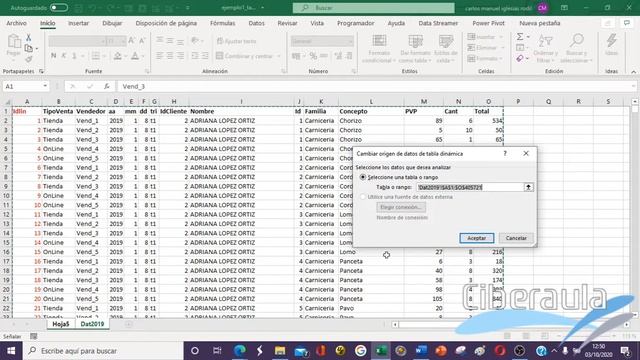Screen dimensions: 640x360
Task: Click the Estilos de celda icon
Action: (445, 42)
